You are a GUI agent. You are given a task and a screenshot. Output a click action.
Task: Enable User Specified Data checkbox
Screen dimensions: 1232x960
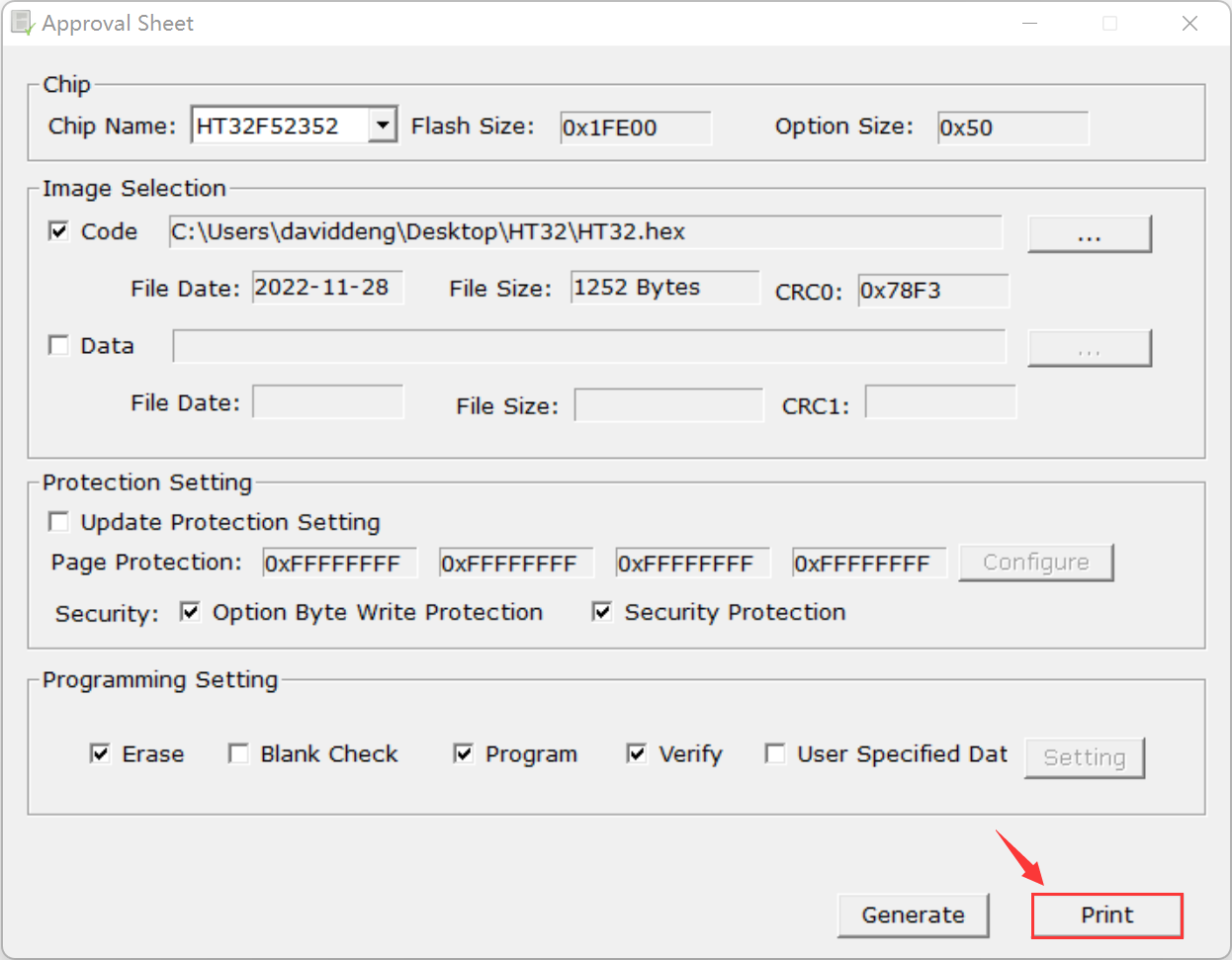pyautogui.click(x=775, y=754)
